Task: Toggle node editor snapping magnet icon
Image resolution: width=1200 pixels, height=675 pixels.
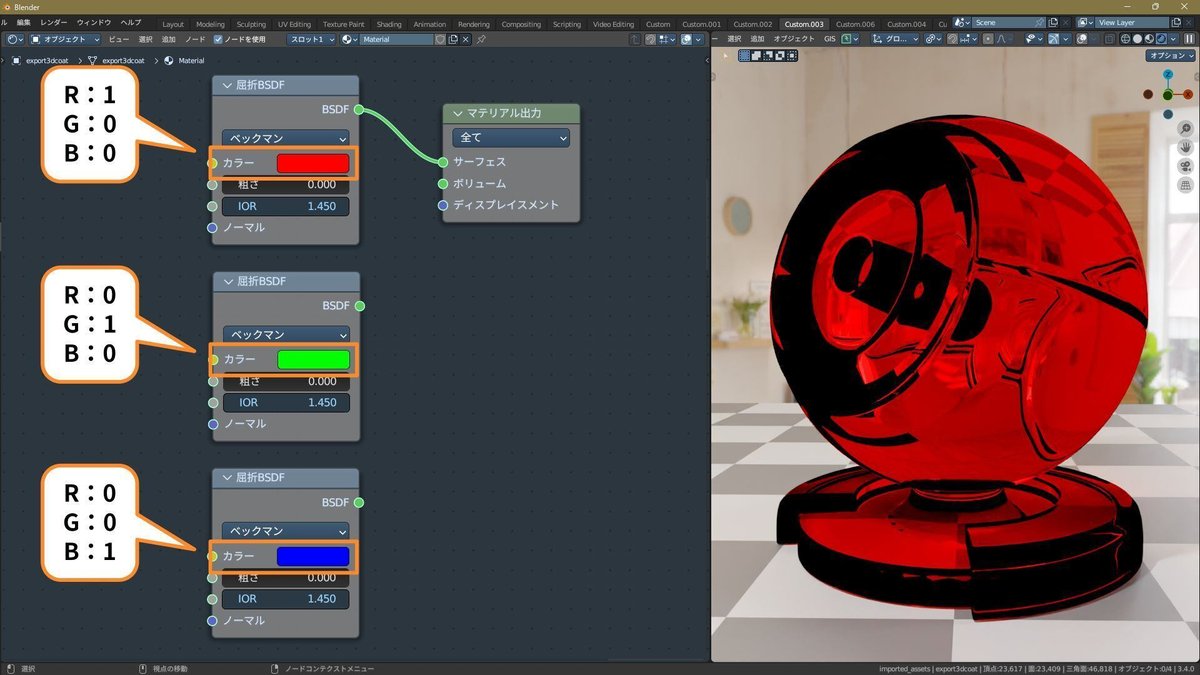Action: [x=651, y=39]
